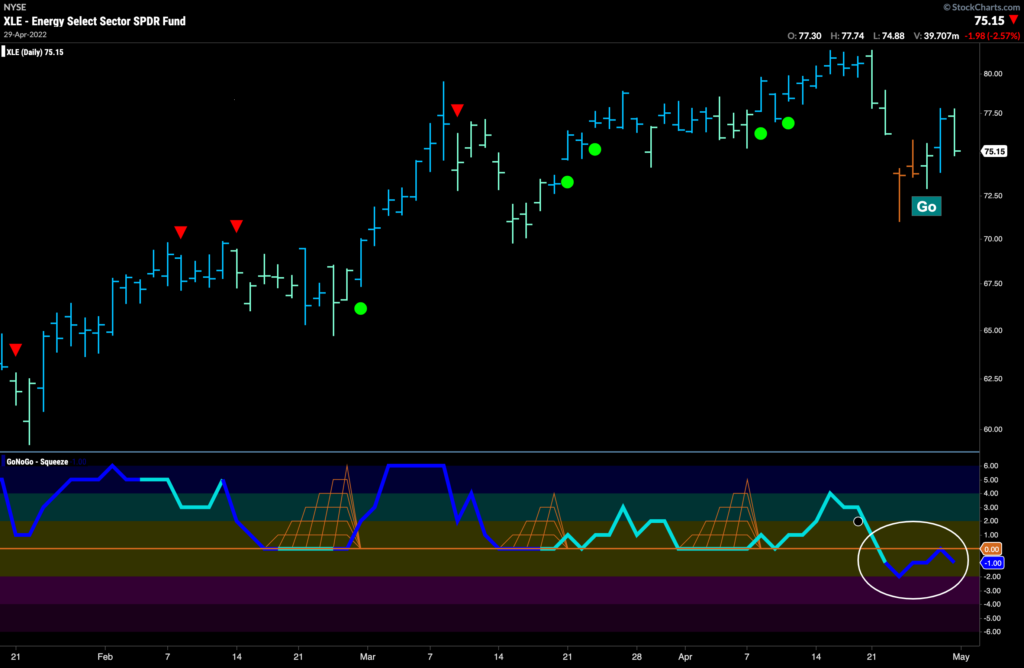Select the red triangle above the Feb 7 bars

point(181,232)
